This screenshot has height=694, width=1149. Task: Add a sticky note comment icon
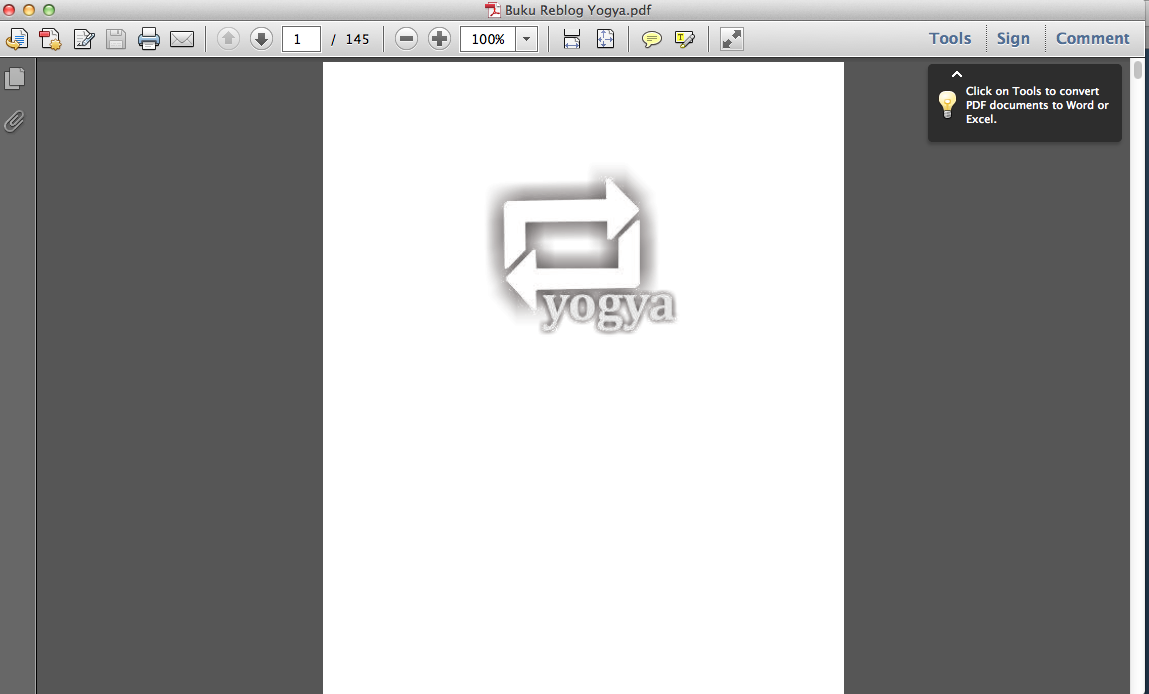pyautogui.click(x=651, y=39)
